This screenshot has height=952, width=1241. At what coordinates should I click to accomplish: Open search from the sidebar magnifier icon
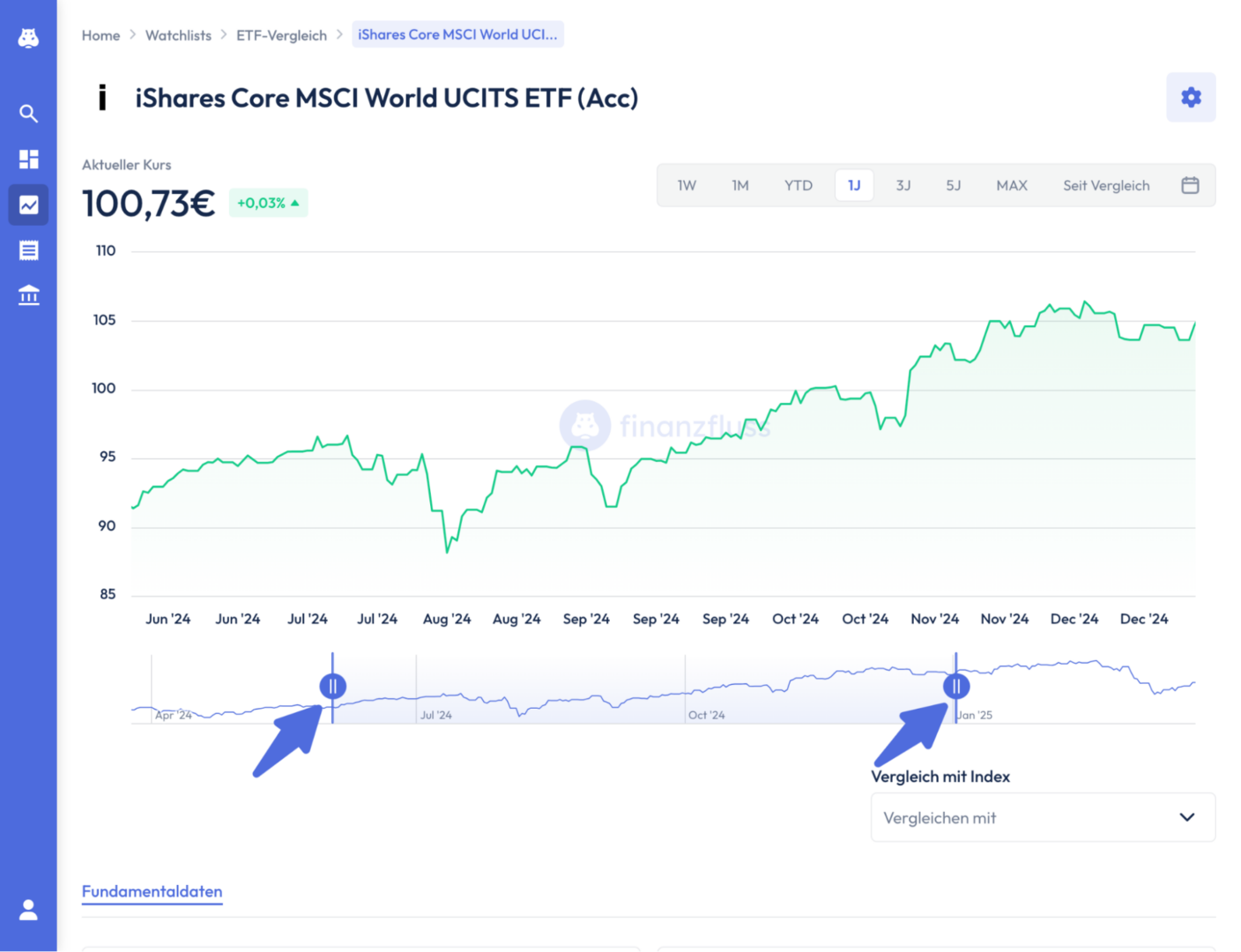[28, 113]
